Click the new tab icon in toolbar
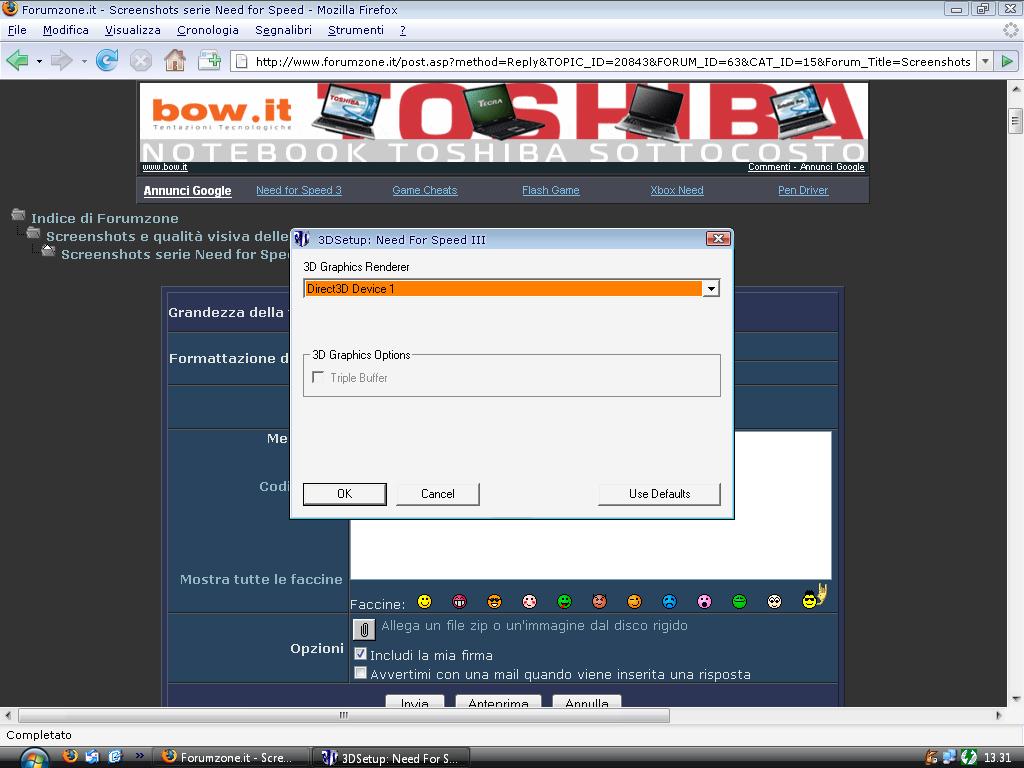The width and height of the screenshot is (1024, 768). 209,61
